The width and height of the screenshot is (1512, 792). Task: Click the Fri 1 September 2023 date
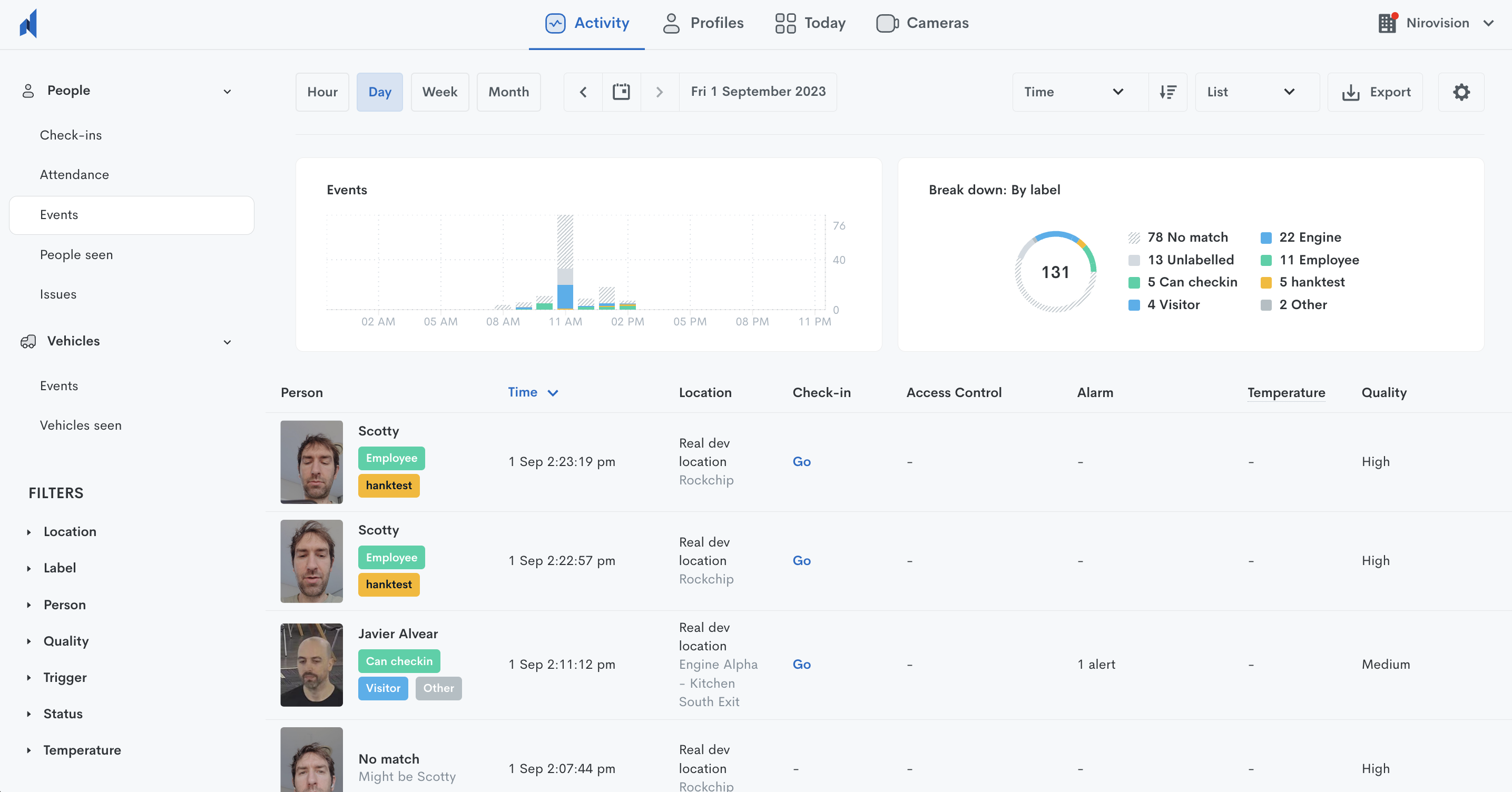[758, 92]
